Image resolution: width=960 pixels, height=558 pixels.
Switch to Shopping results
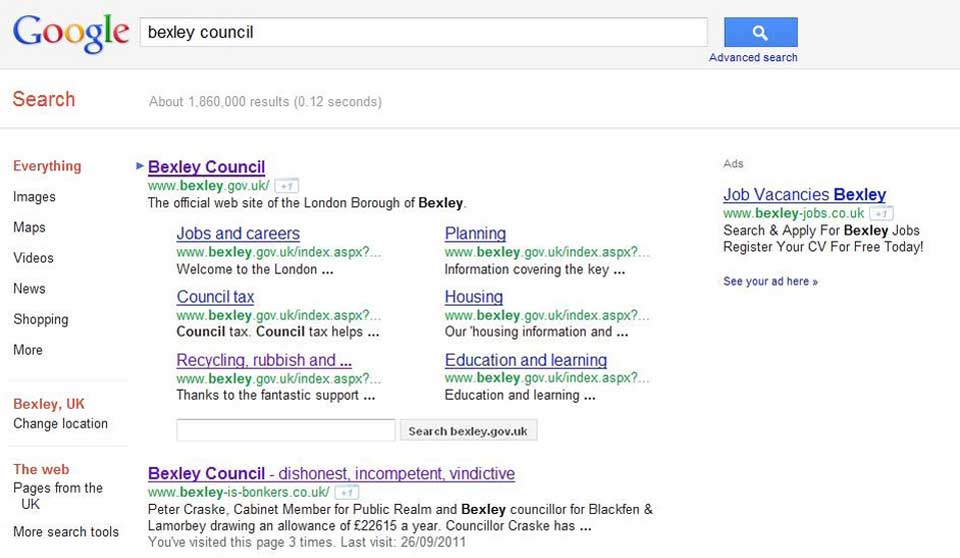pyautogui.click(x=40, y=319)
